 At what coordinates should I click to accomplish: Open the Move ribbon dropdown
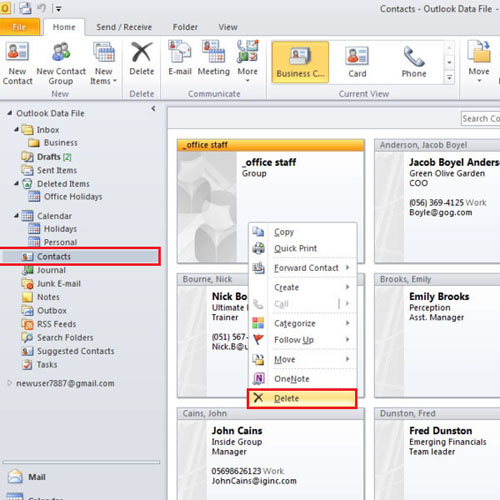click(x=479, y=62)
